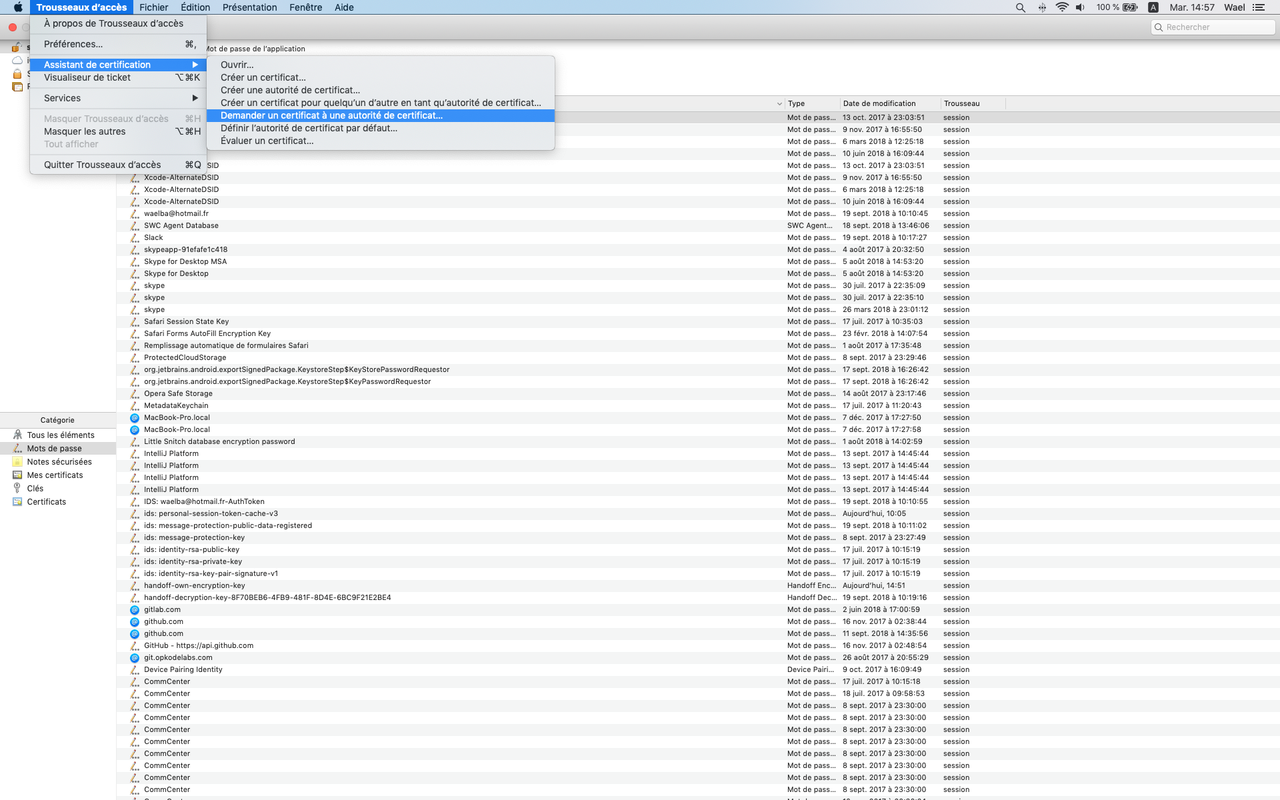Click the Mes certificats category icon

[x=17, y=475]
